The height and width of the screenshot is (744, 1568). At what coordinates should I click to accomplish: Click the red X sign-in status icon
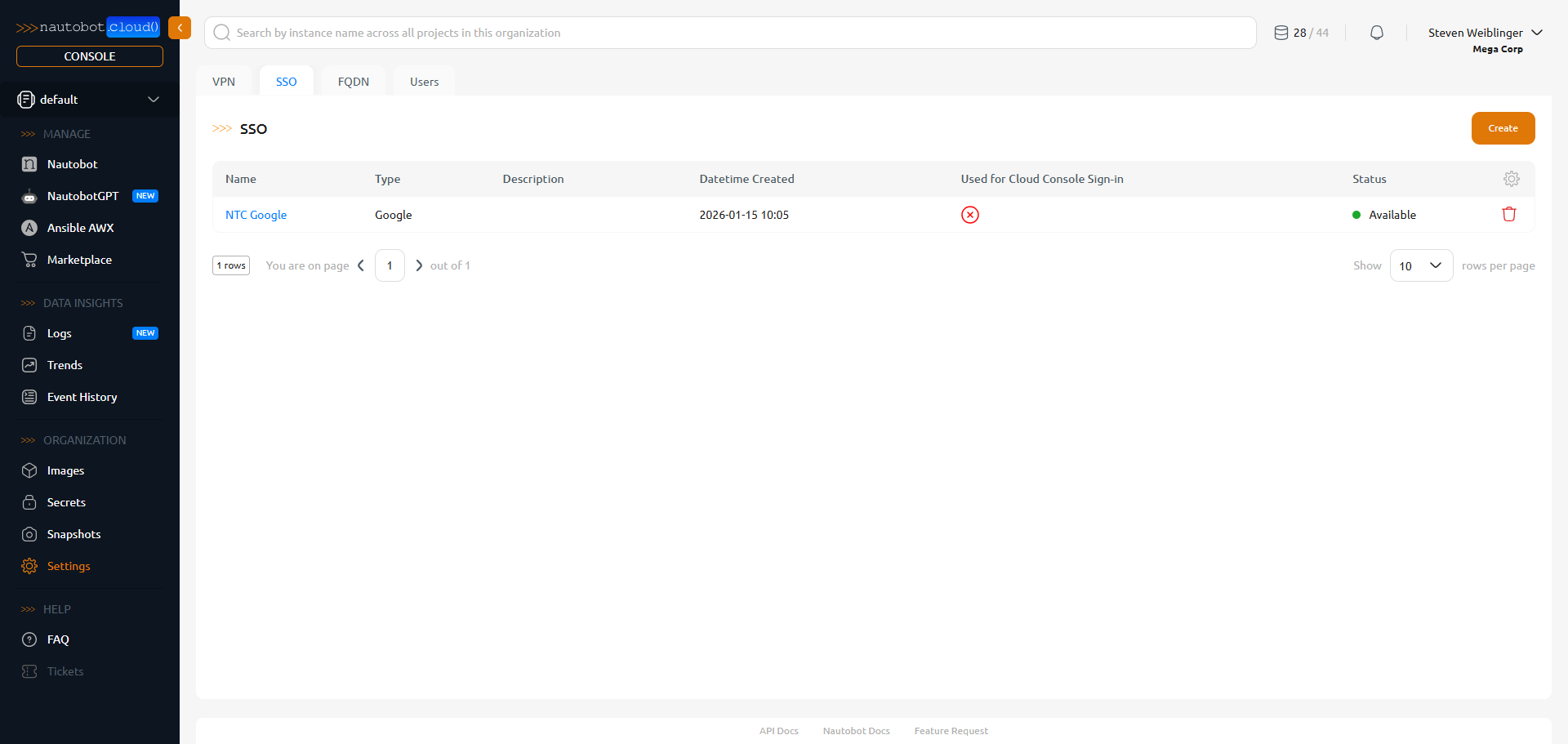[970, 215]
